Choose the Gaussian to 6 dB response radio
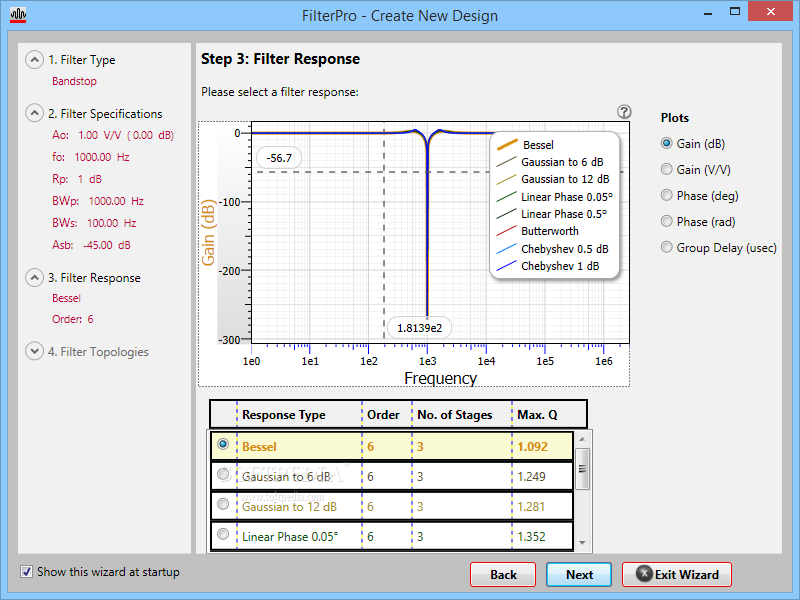 223,474
